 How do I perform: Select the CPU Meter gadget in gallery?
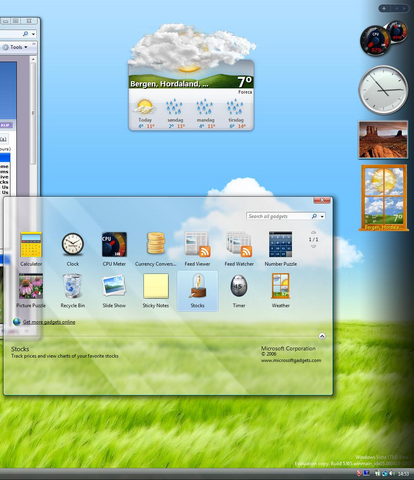(x=114, y=249)
